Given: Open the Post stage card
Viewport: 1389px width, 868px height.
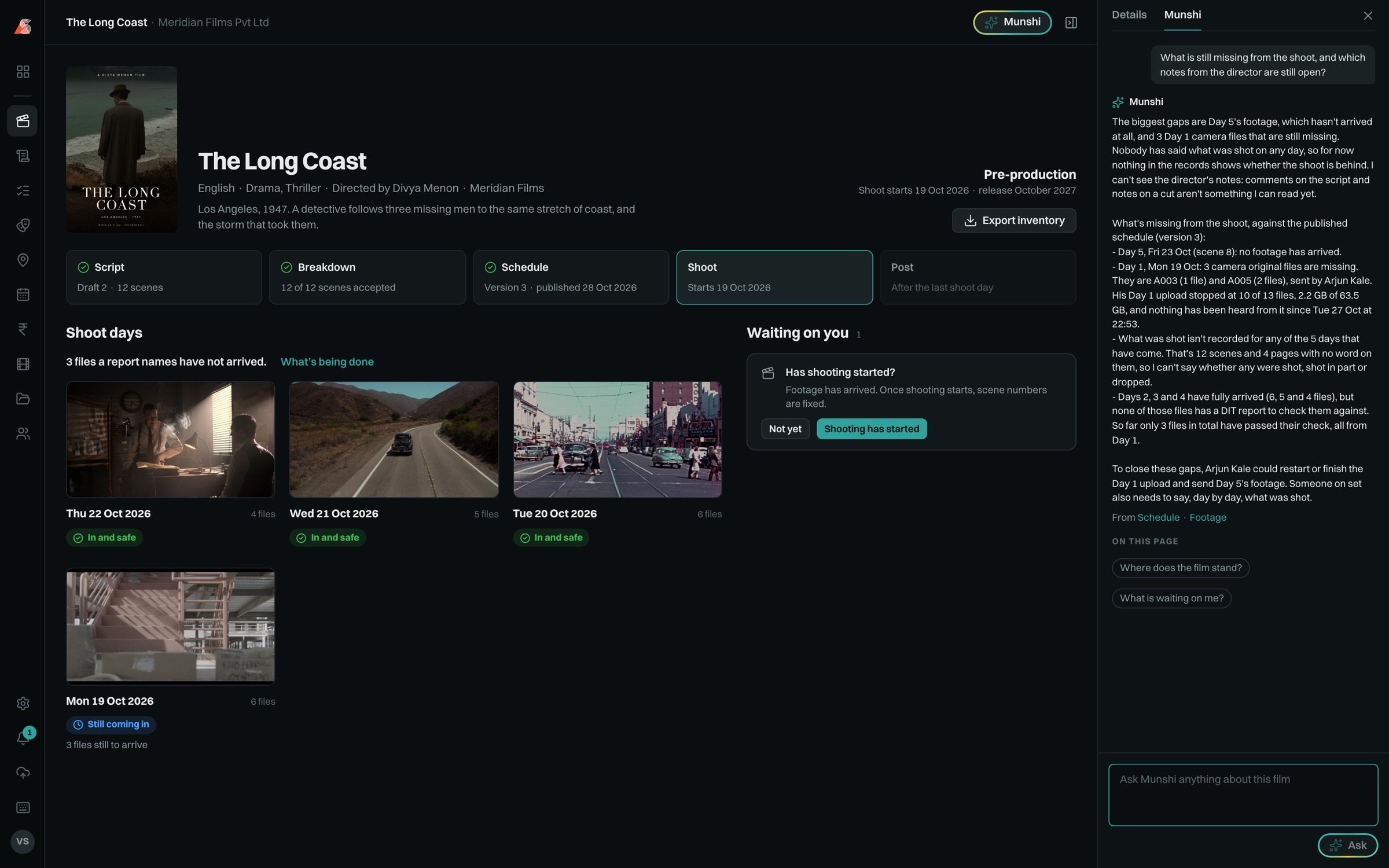Looking at the screenshot, I should [x=978, y=277].
